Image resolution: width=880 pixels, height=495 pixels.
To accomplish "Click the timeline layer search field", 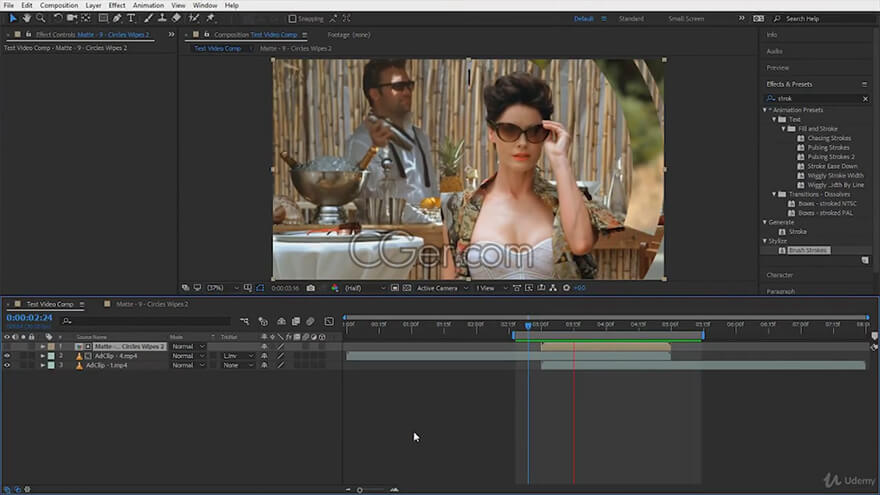I will [145, 321].
